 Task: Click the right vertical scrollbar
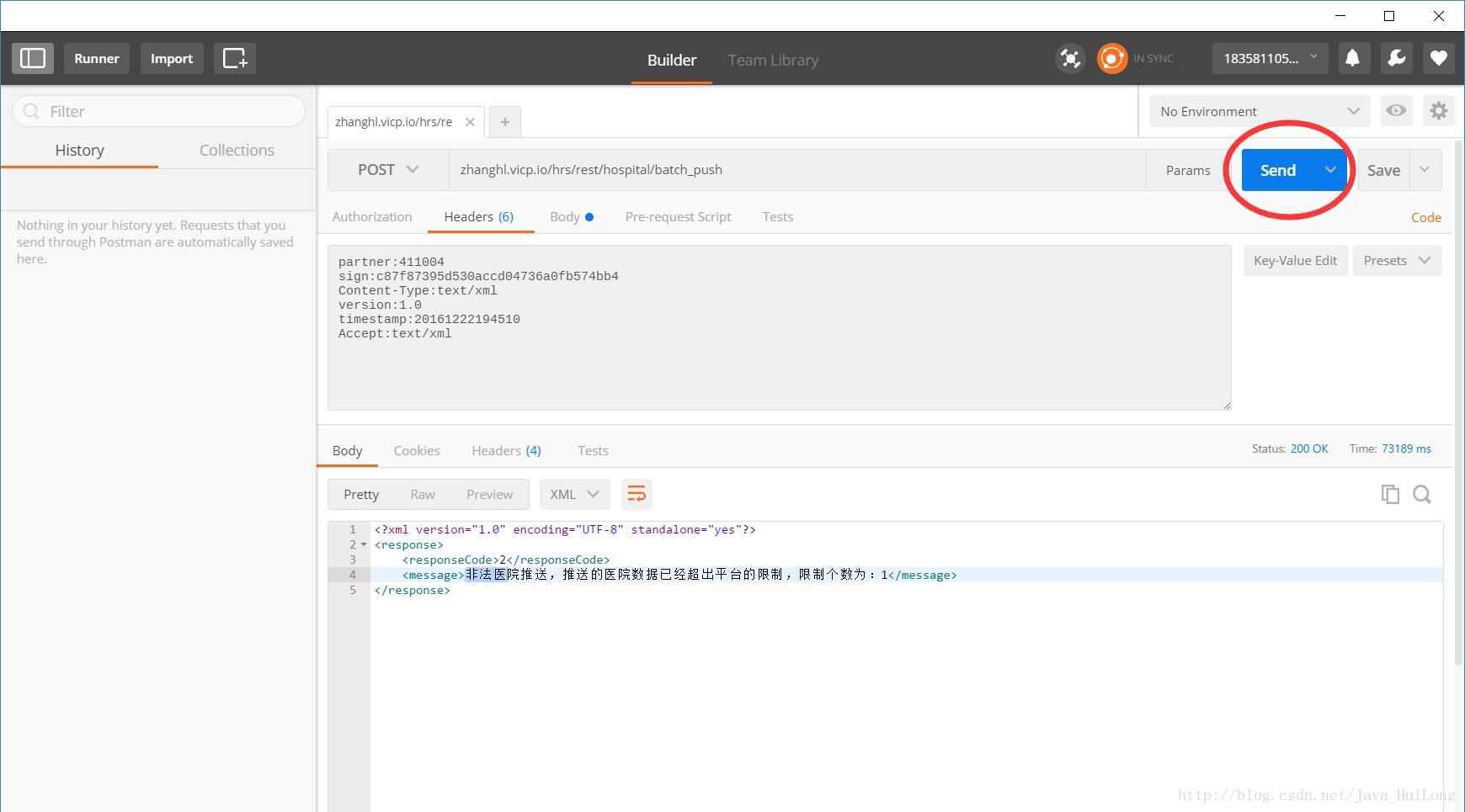click(x=1459, y=404)
